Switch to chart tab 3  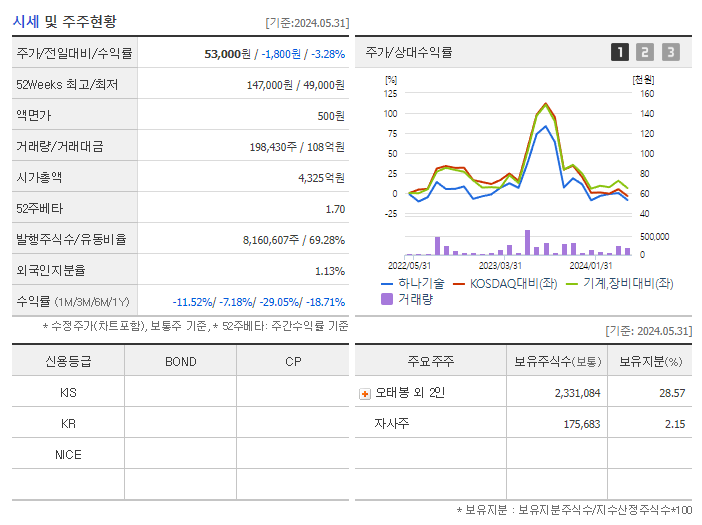(x=671, y=52)
